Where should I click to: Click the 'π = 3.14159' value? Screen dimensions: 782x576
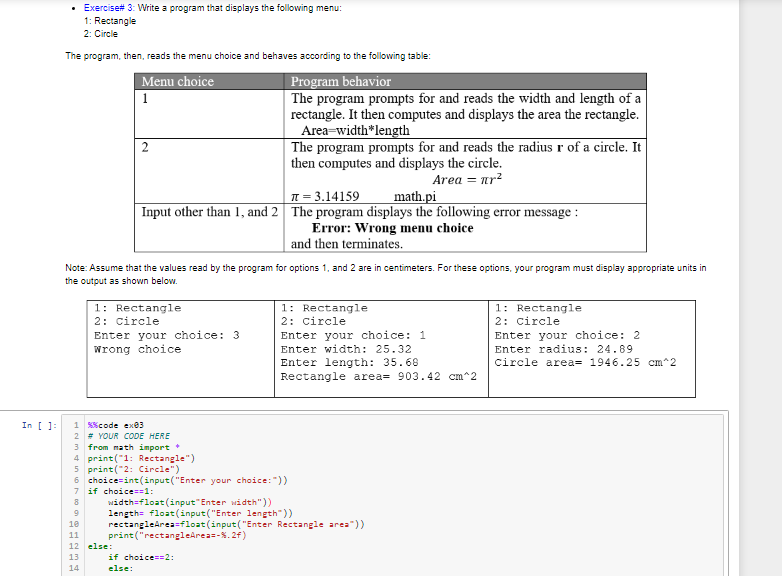click(325, 196)
